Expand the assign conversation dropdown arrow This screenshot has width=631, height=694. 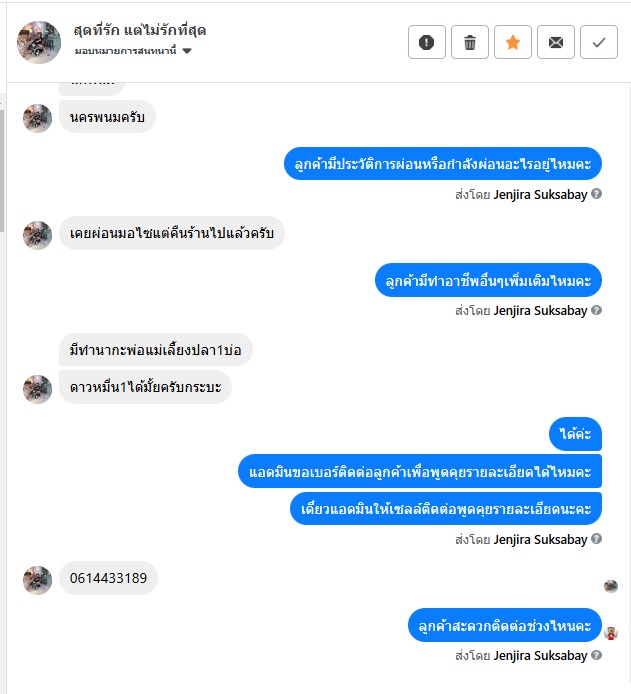[x=187, y=51]
